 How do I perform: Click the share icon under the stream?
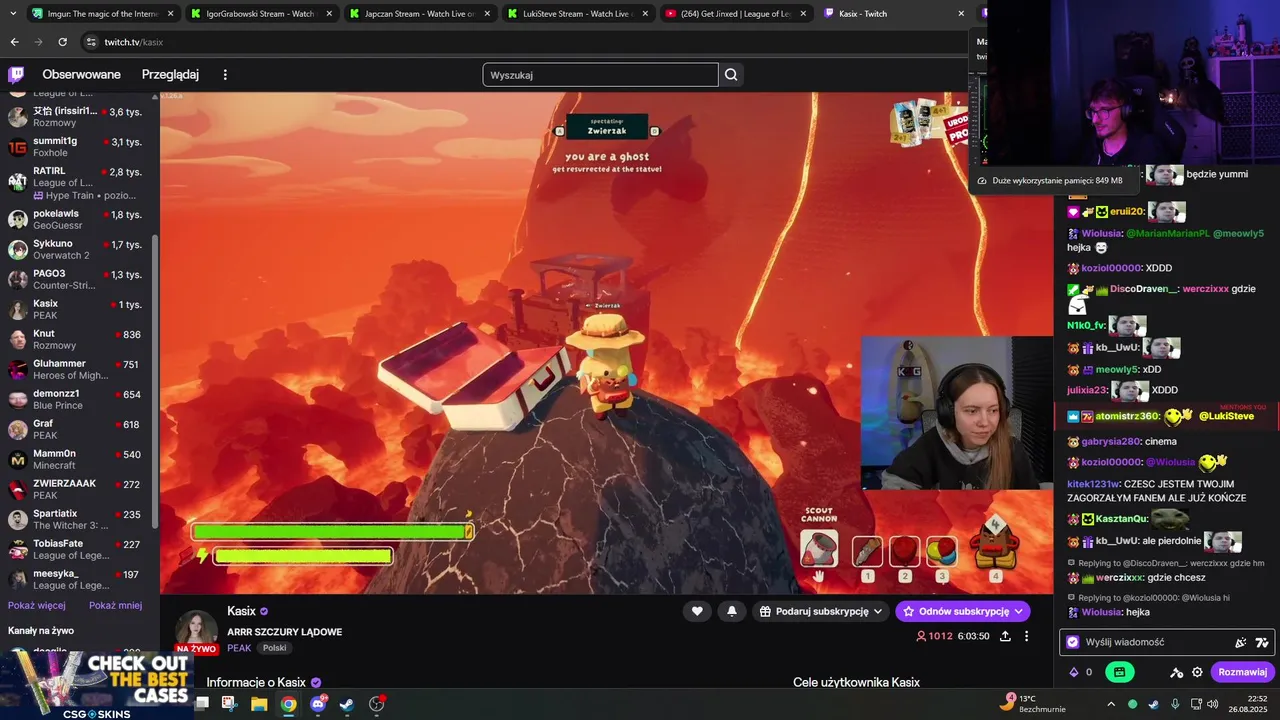tap(1005, 636)
